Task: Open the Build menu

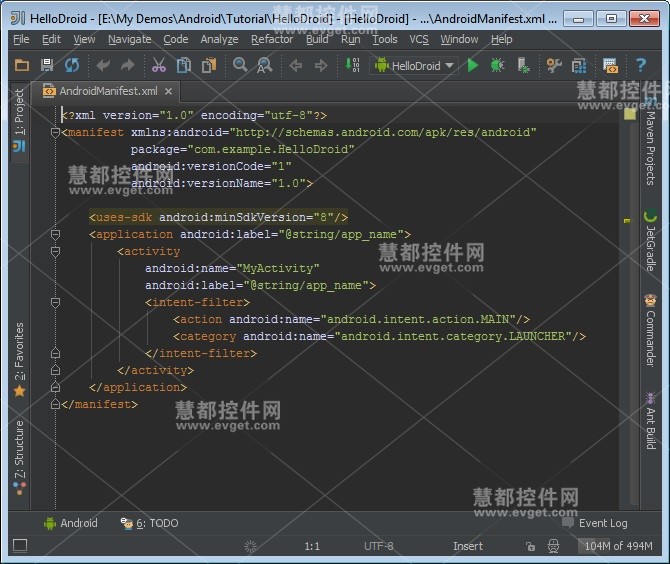Action: click(x=317, y=39)
